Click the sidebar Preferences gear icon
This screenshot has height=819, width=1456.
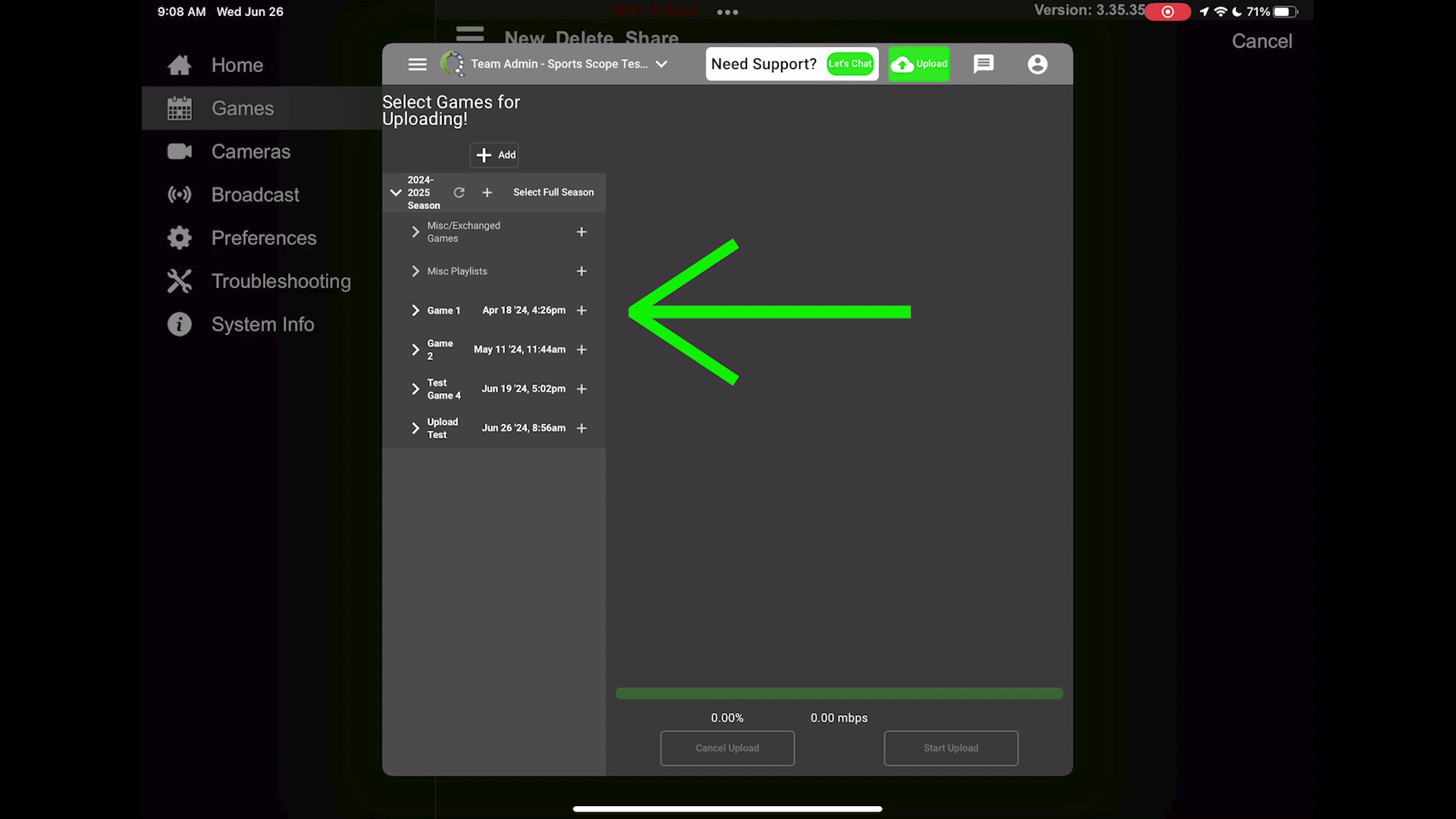[x=180, y=238]
